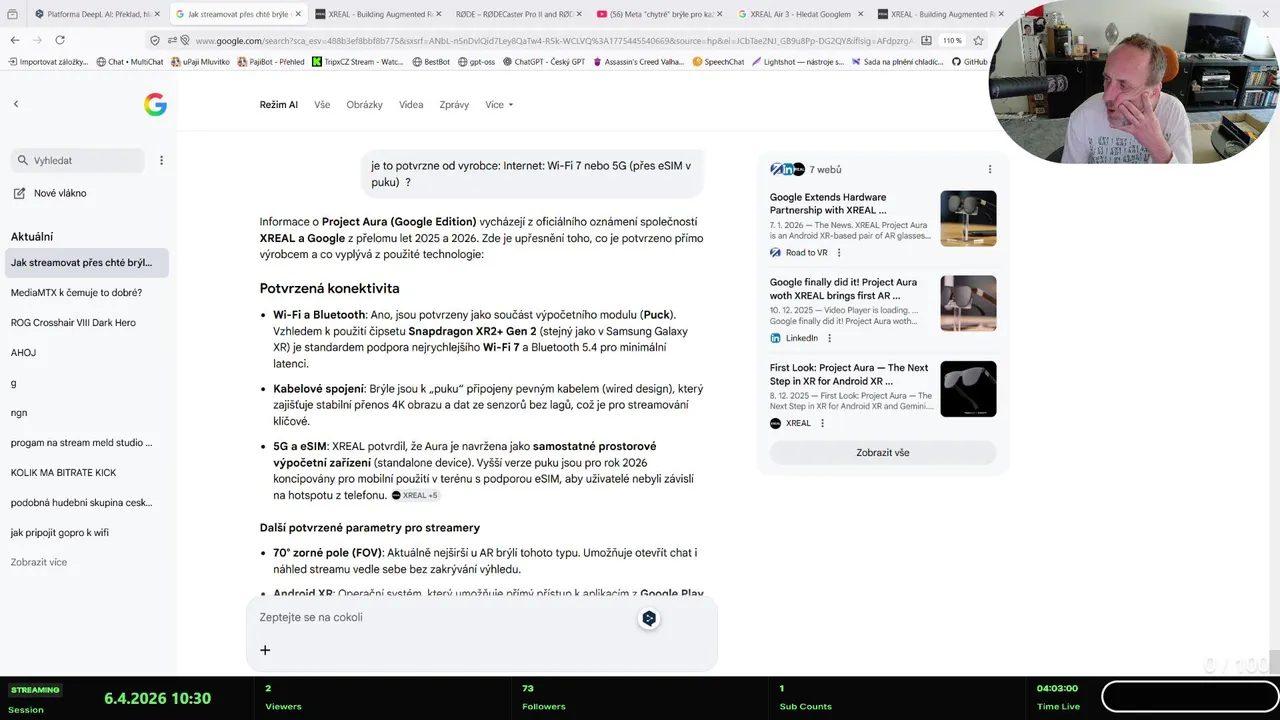Image resolution: width=1280 pixels, height=720 pixels.
Task: Click the Vyhledat search field in sidebar
Action: [78, 160]
